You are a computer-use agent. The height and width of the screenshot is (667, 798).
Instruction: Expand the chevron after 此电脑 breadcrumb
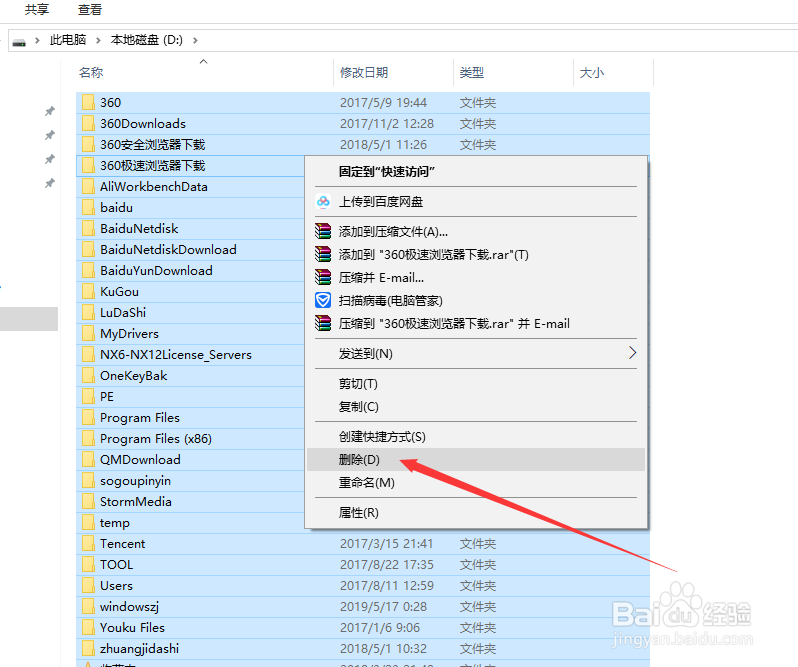98,40
